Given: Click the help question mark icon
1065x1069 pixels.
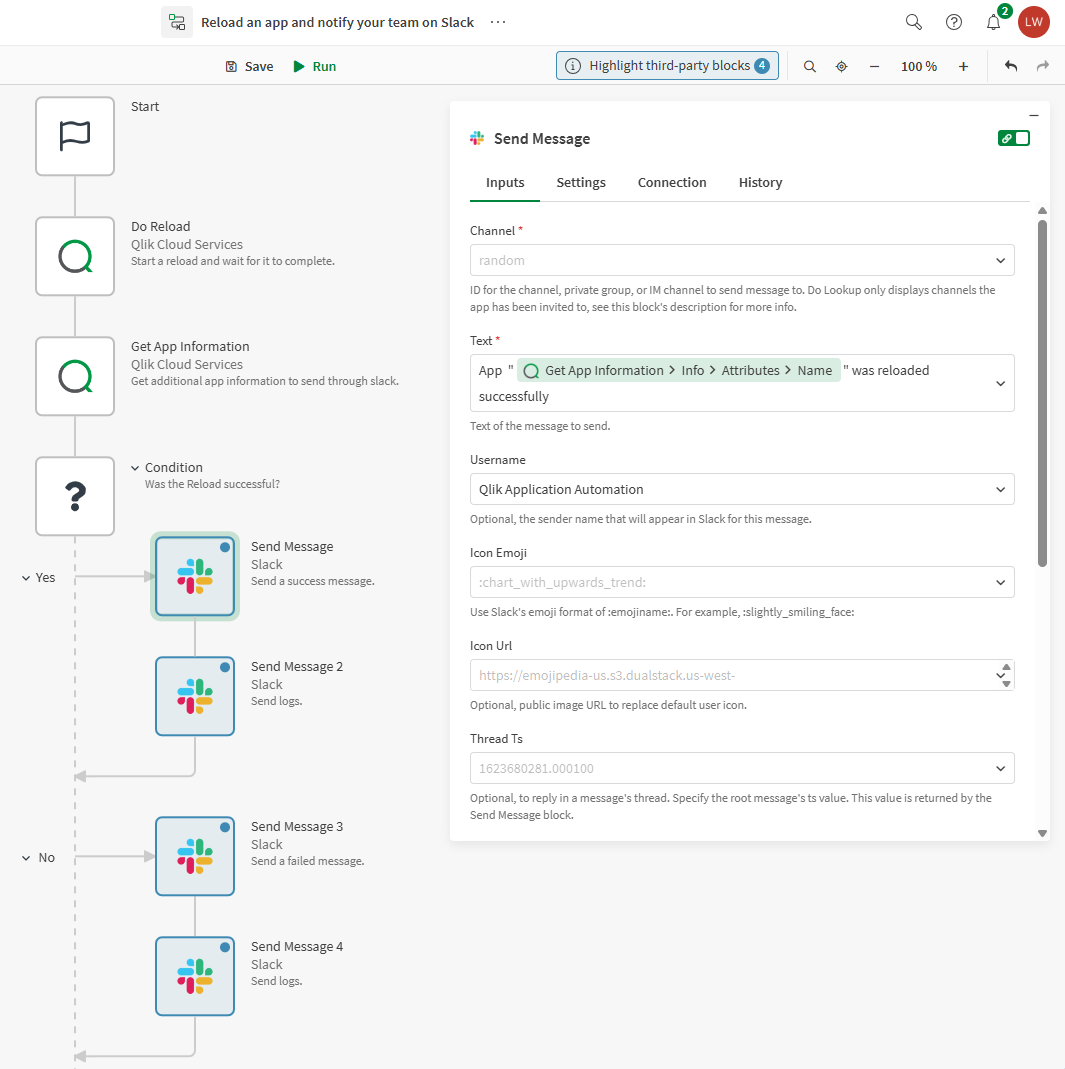Looking at the screenshot, I should [x=953, y=21].
